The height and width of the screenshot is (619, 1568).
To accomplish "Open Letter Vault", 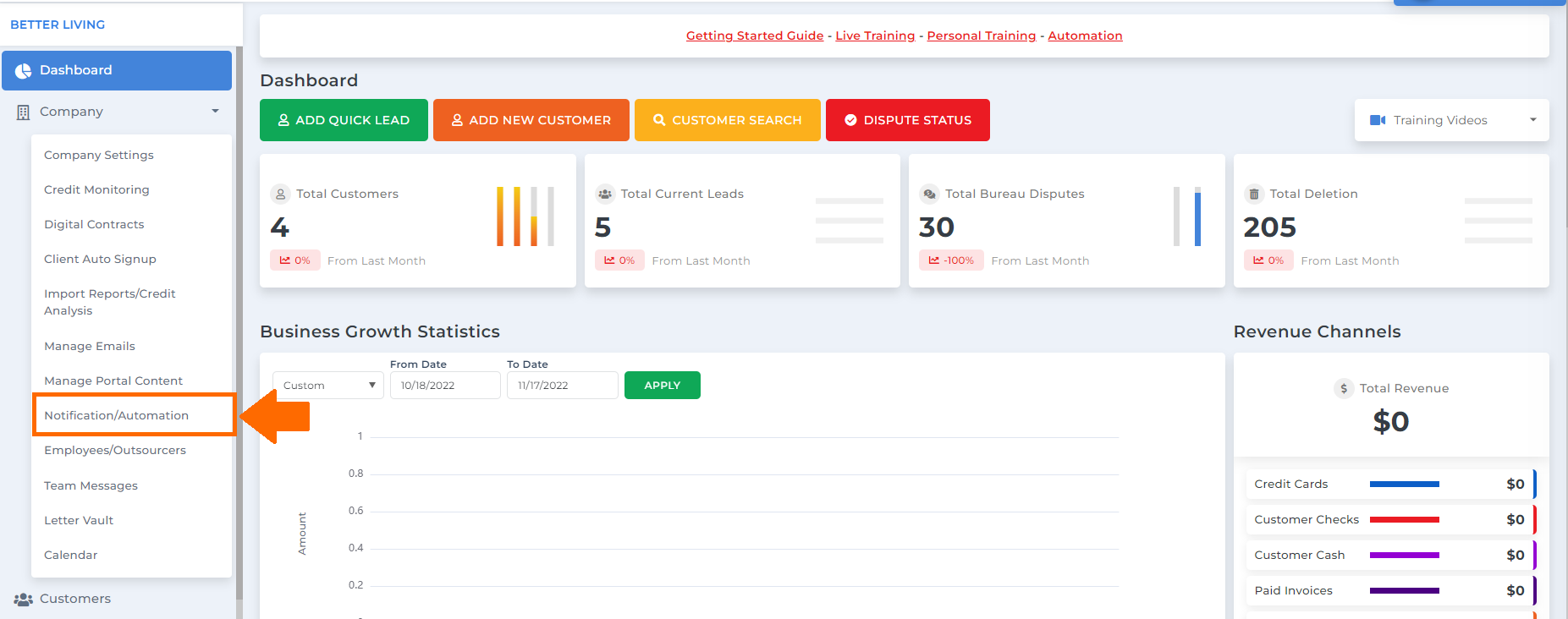I will (x=79, y=520).
